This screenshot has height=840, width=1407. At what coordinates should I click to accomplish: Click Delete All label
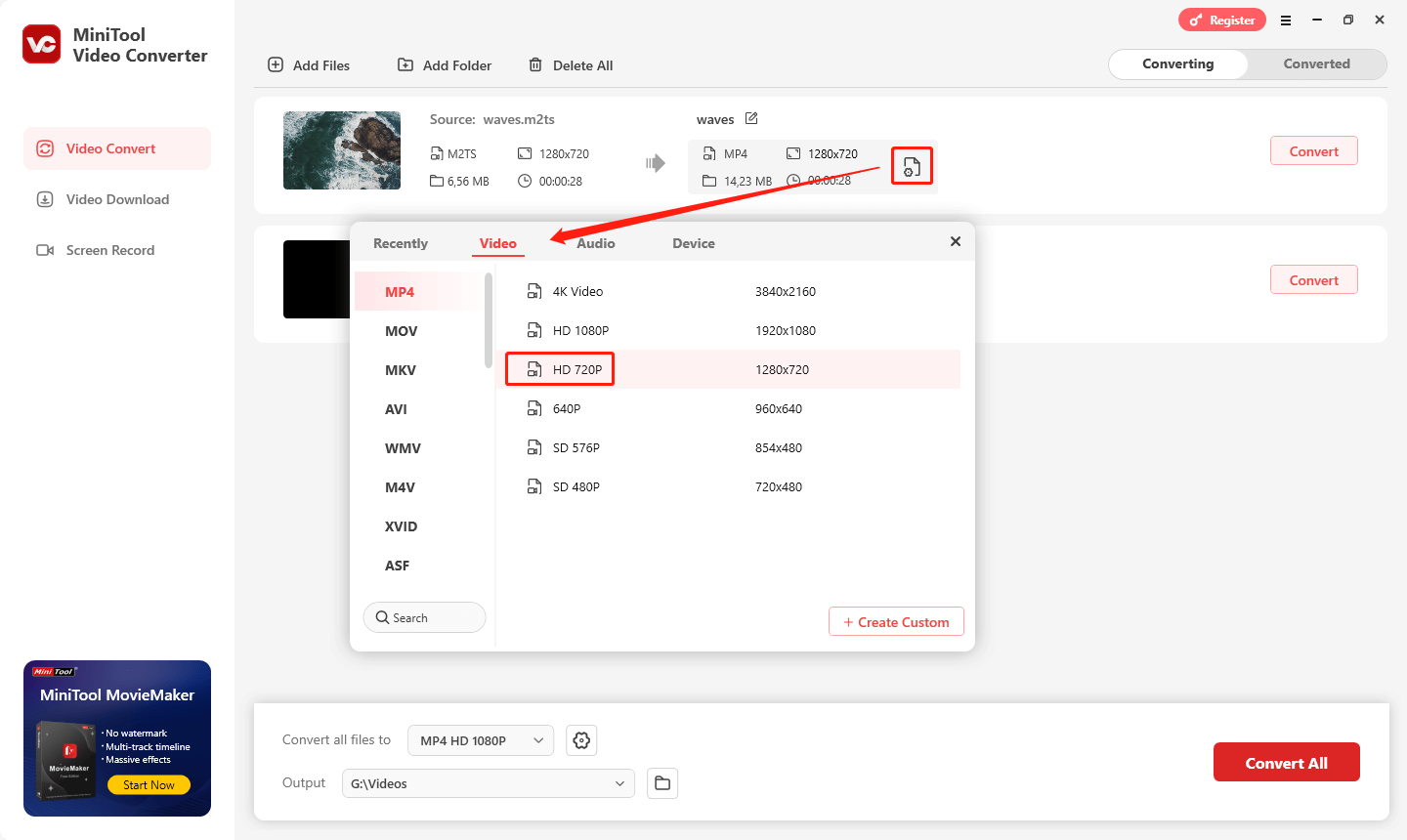583,65
